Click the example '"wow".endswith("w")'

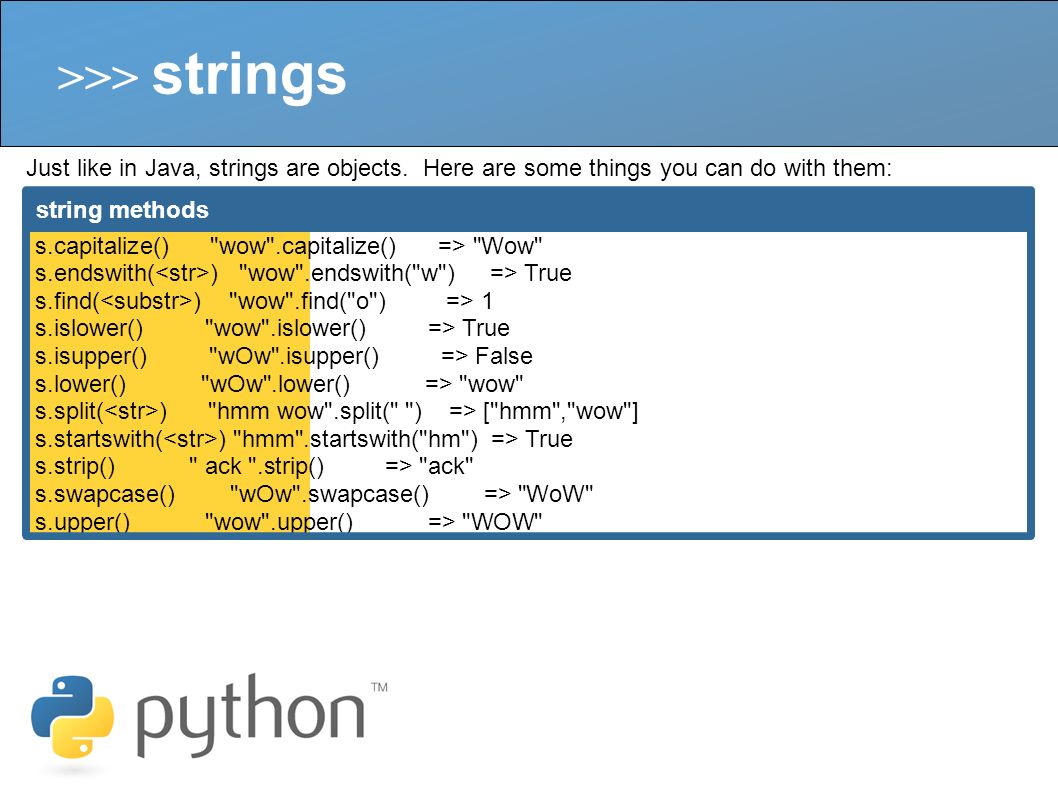347,273
